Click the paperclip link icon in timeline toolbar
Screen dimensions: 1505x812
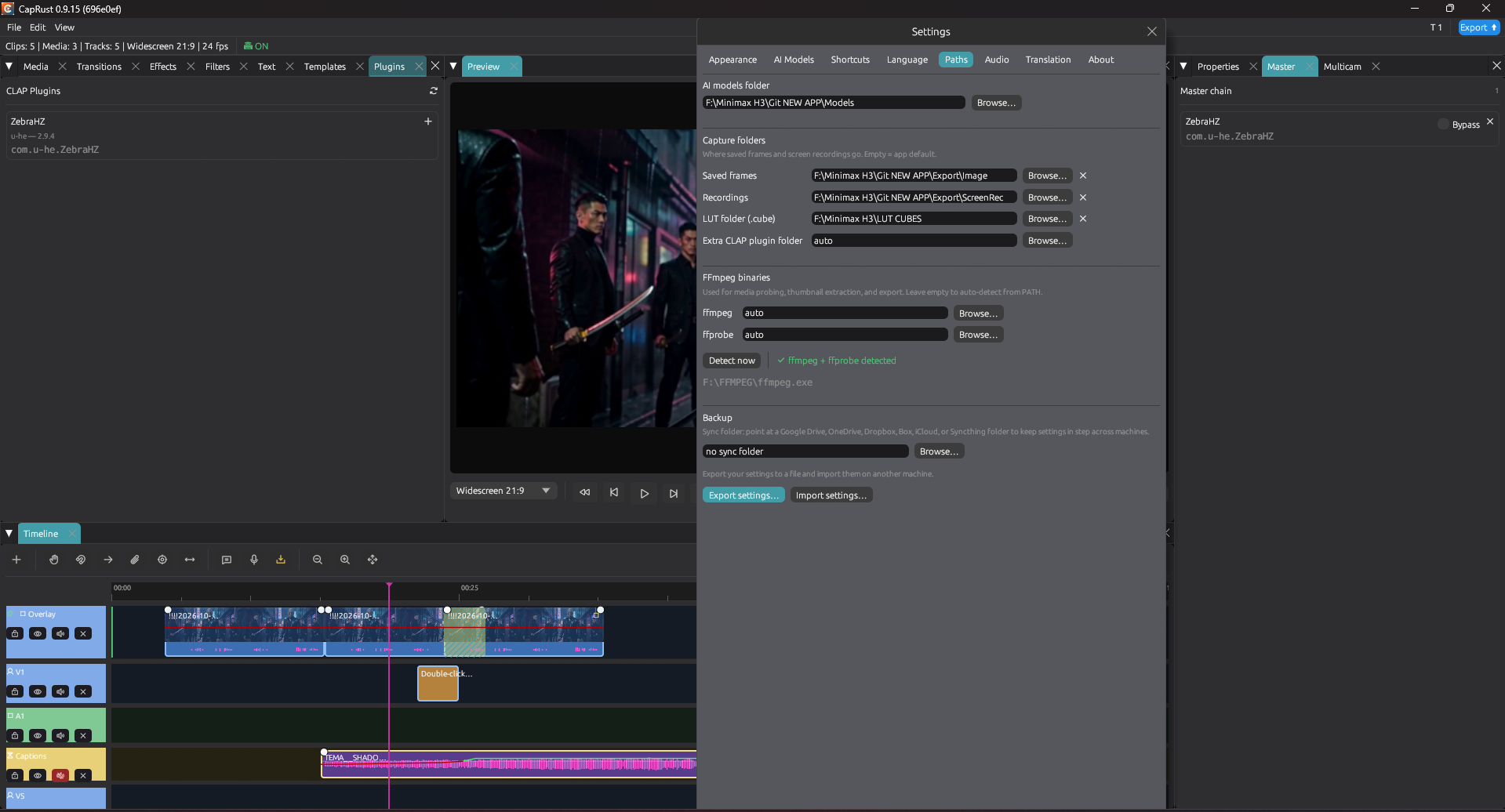click(135, 560)
